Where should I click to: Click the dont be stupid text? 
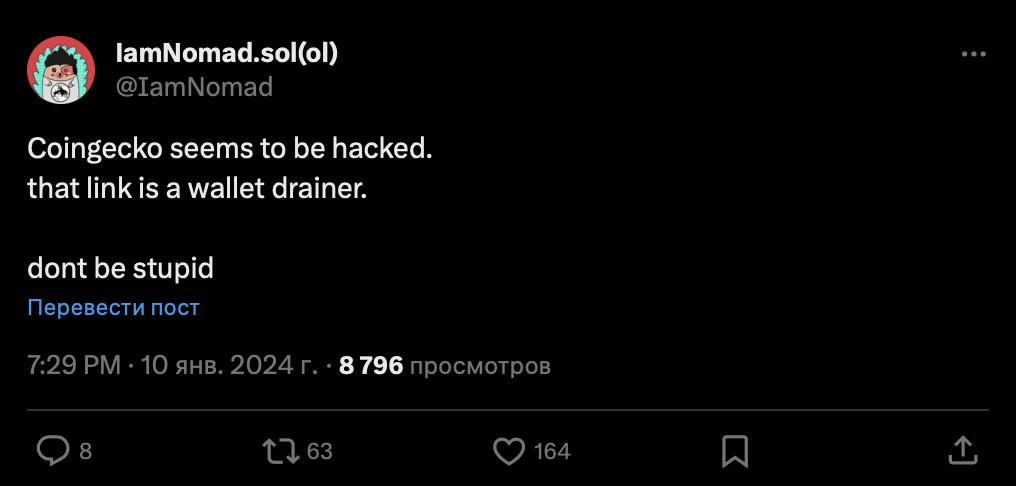(x=121, y=268)
